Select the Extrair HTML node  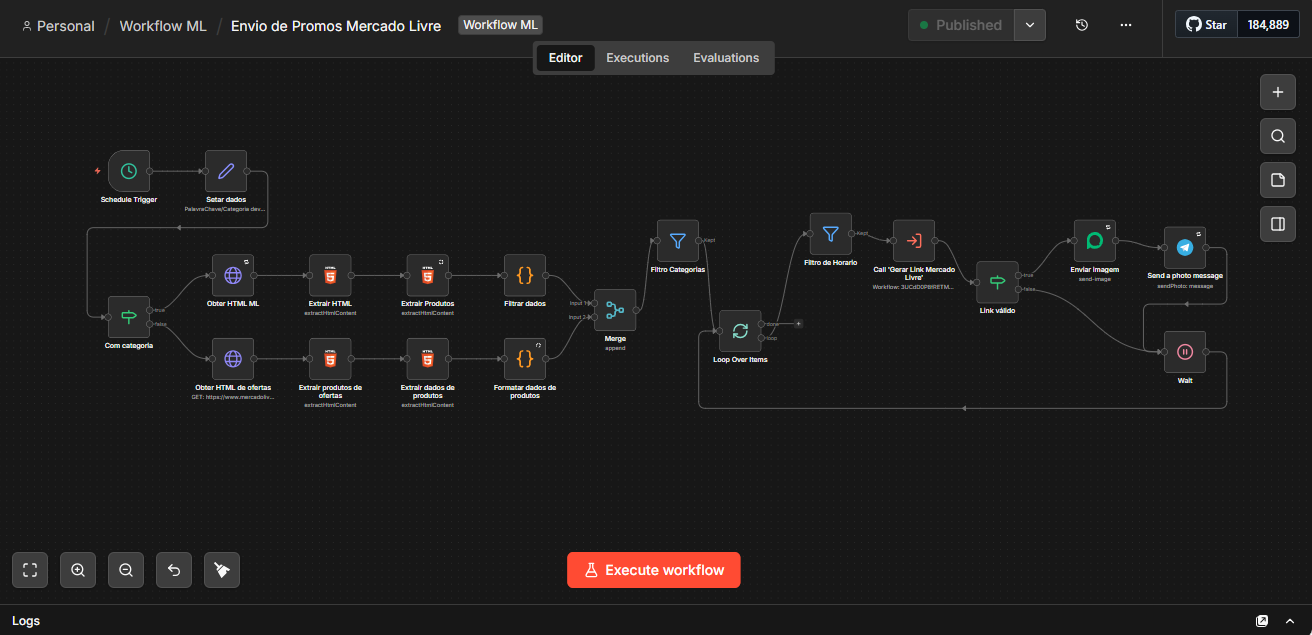pyautogui.click(x=330, y=275)
